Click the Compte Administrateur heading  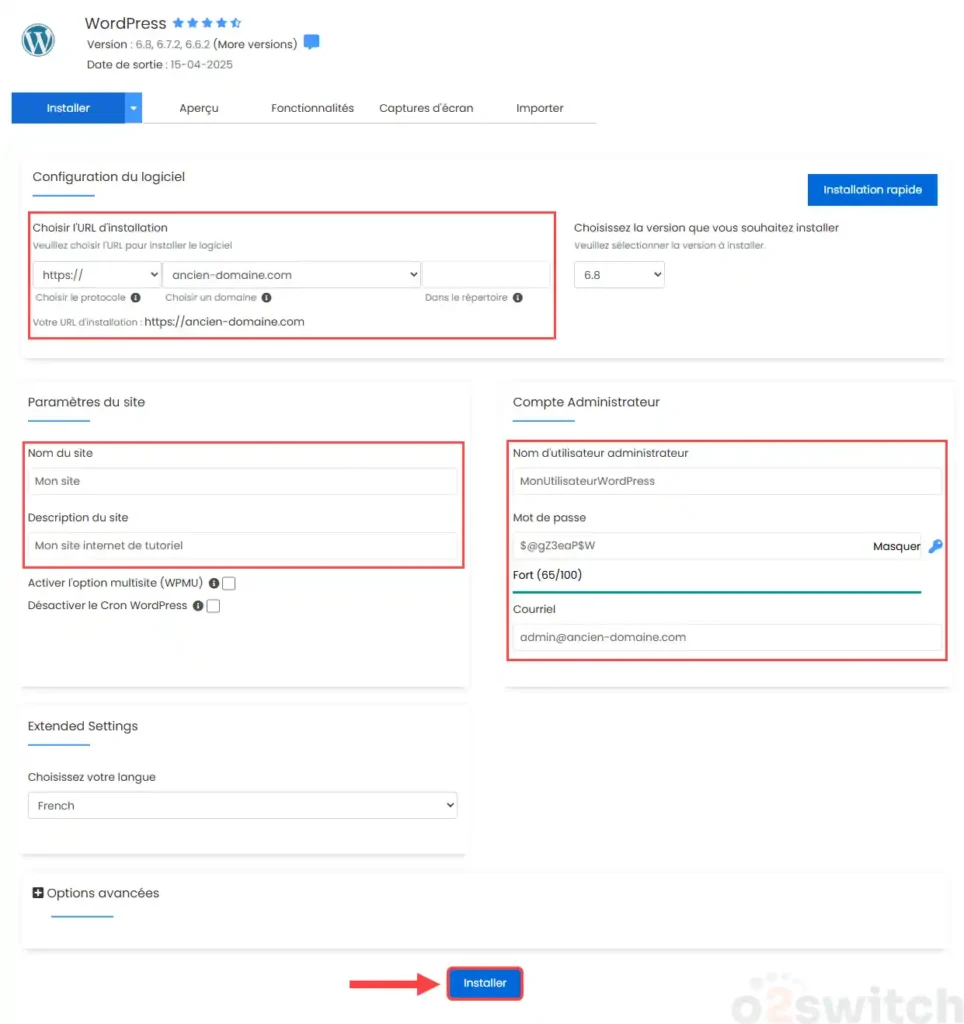586,402
